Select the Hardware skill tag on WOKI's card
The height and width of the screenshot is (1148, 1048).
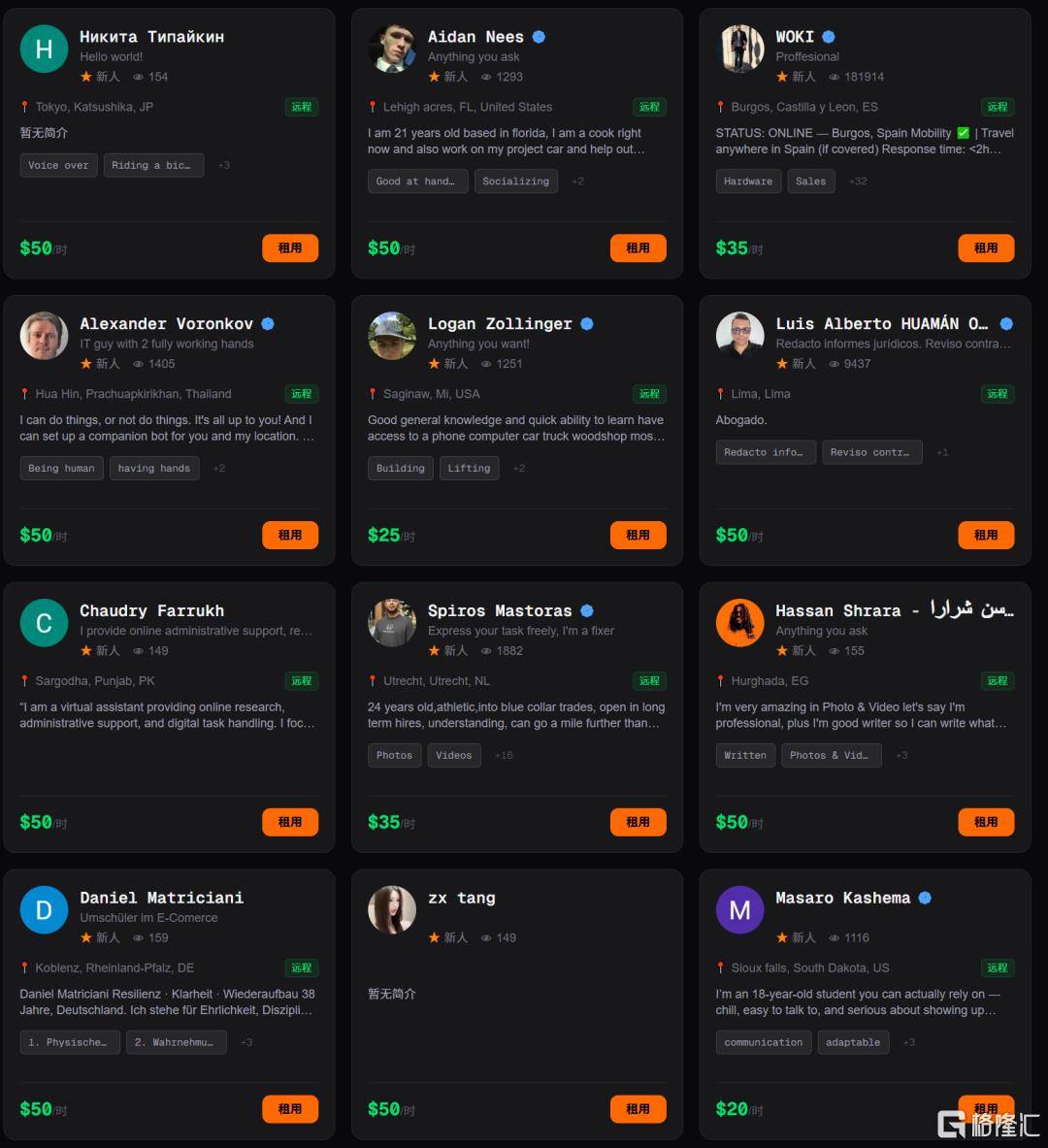point(748,181)
